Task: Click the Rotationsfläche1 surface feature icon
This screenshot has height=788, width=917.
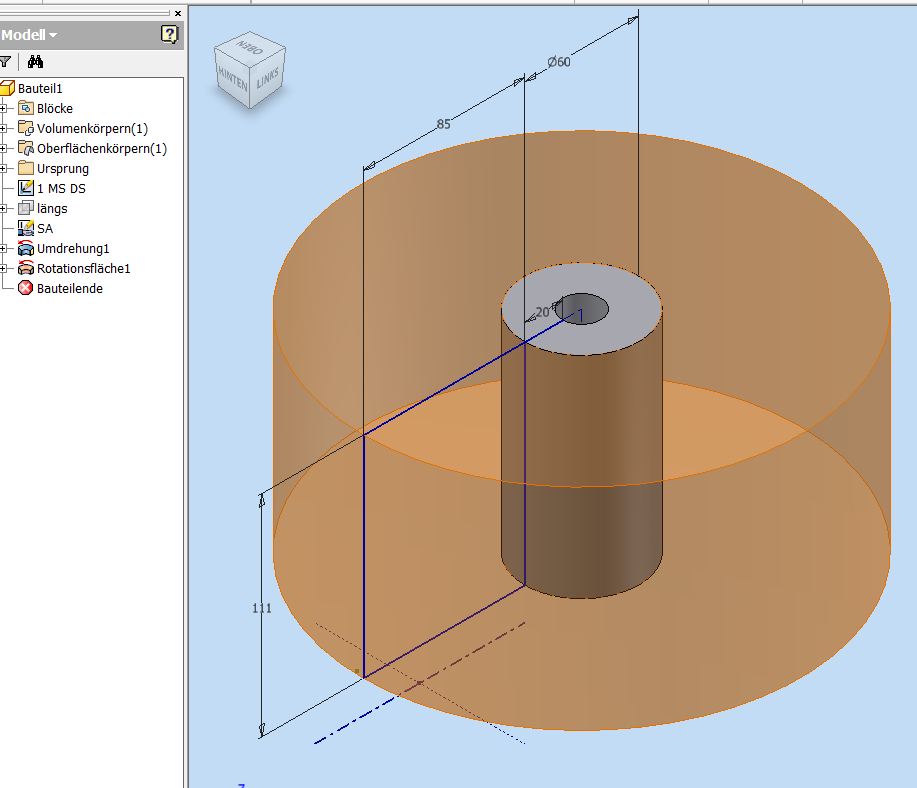Action: click(x=26, y=268)
